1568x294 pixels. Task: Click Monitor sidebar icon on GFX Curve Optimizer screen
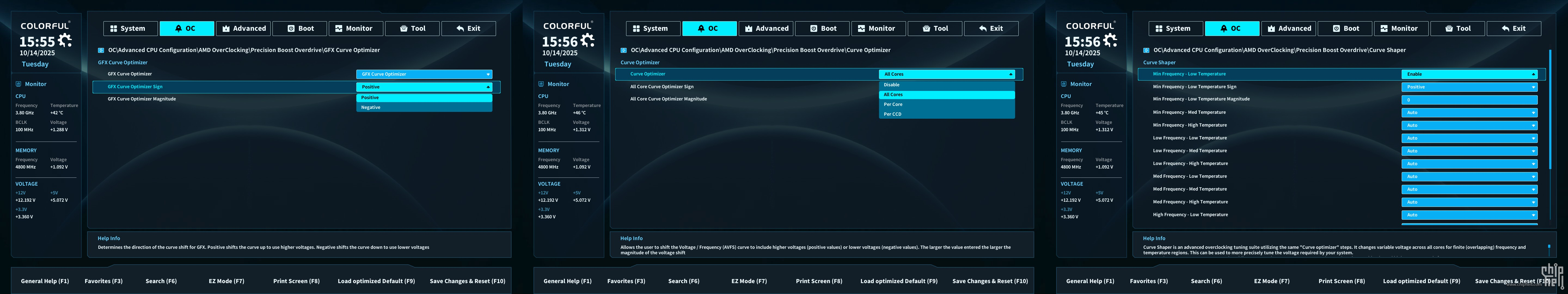[x=19, y=84]
